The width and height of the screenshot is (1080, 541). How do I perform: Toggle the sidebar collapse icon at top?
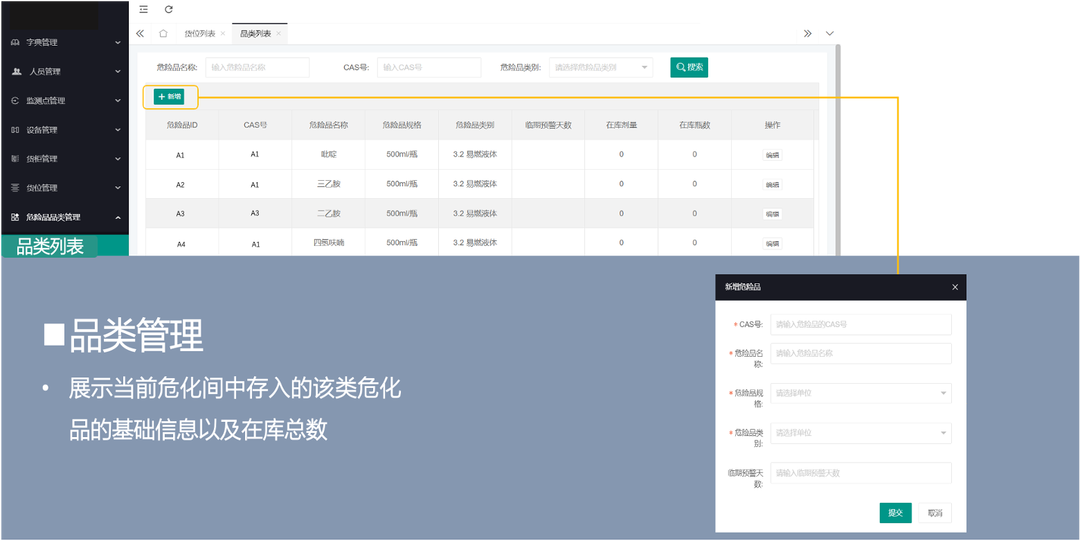(143, 10)
